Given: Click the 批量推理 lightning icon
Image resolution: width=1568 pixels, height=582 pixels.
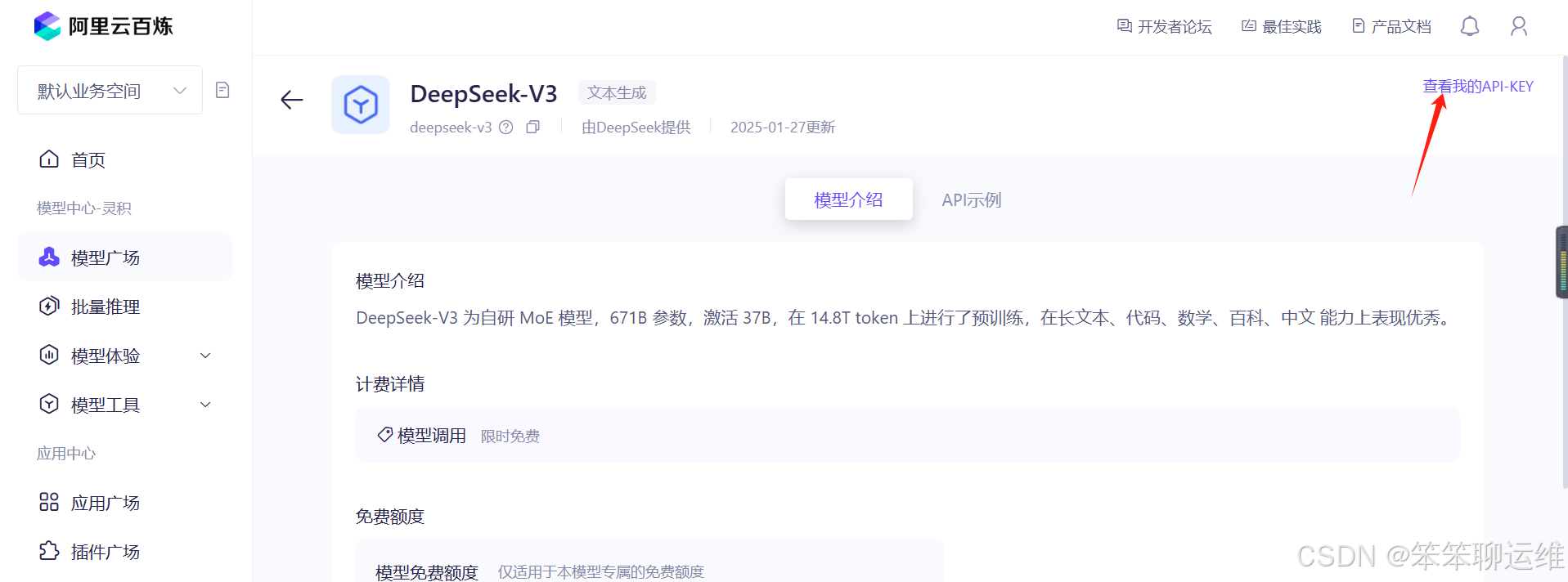Looking at the screenshot, I should tap(49, 307).
